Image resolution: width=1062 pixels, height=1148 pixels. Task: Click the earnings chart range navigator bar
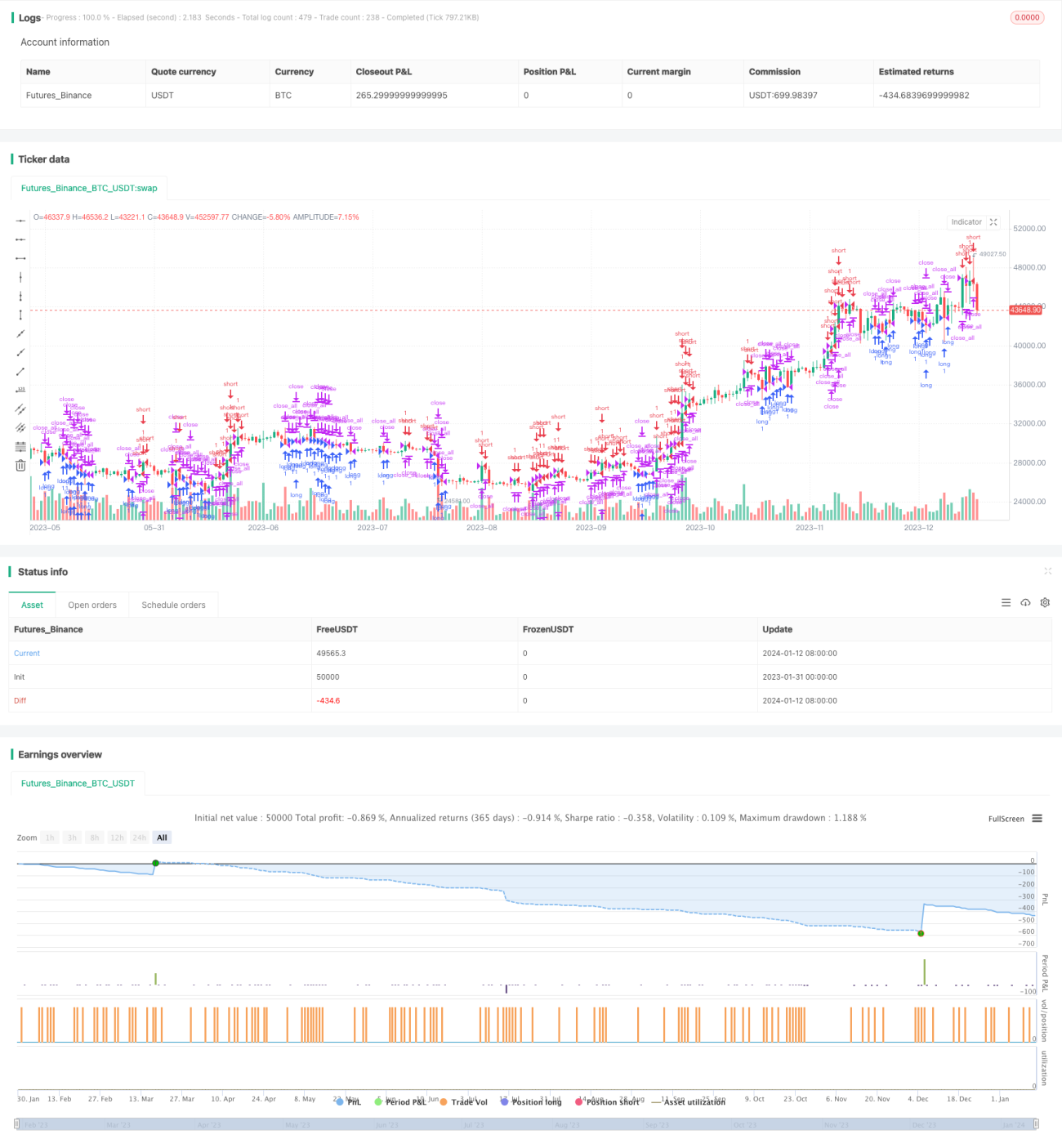(x=527, y=1125)
